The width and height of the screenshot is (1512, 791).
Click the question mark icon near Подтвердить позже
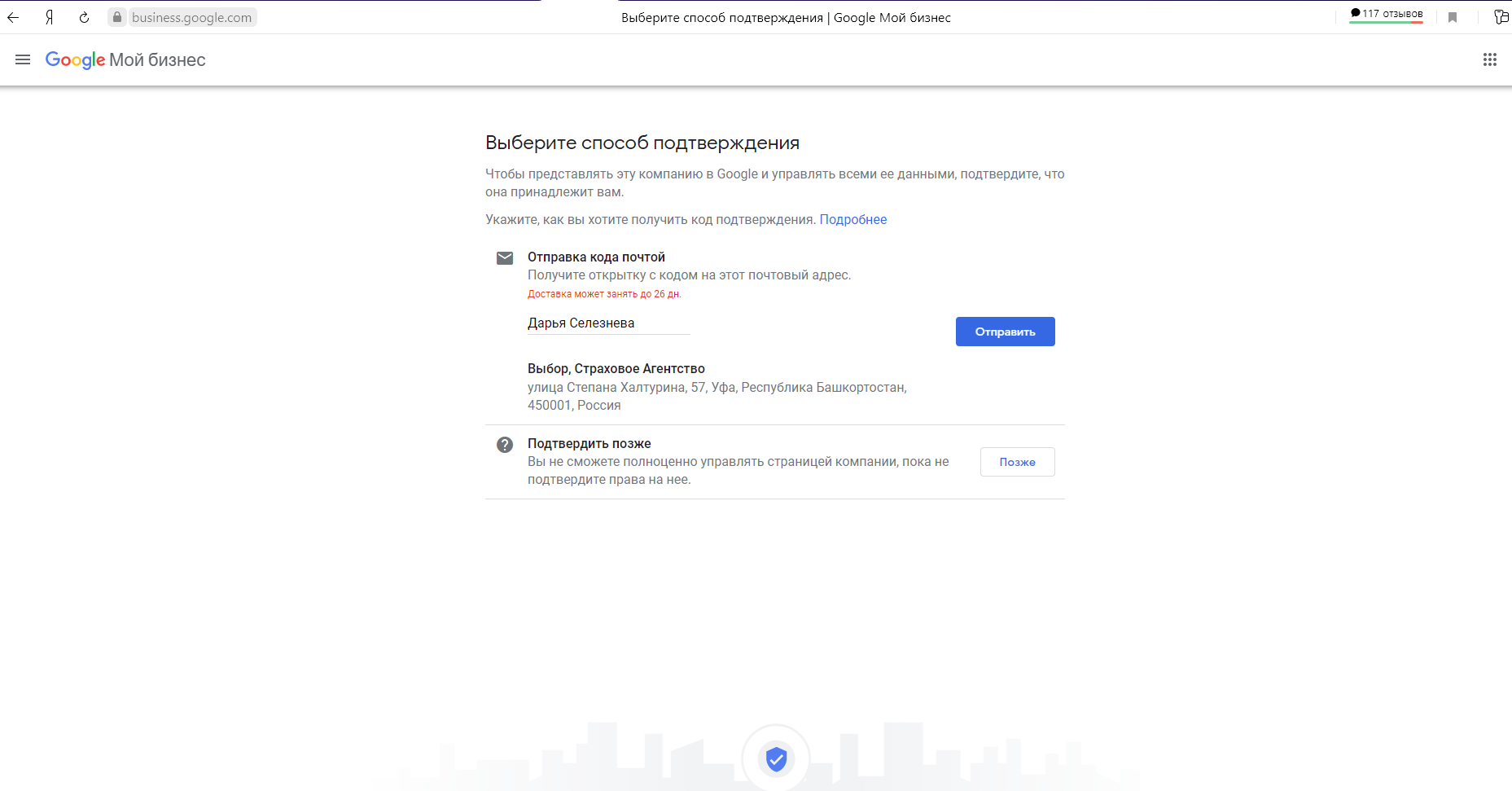pyautogui.click(x=505, y=445)
